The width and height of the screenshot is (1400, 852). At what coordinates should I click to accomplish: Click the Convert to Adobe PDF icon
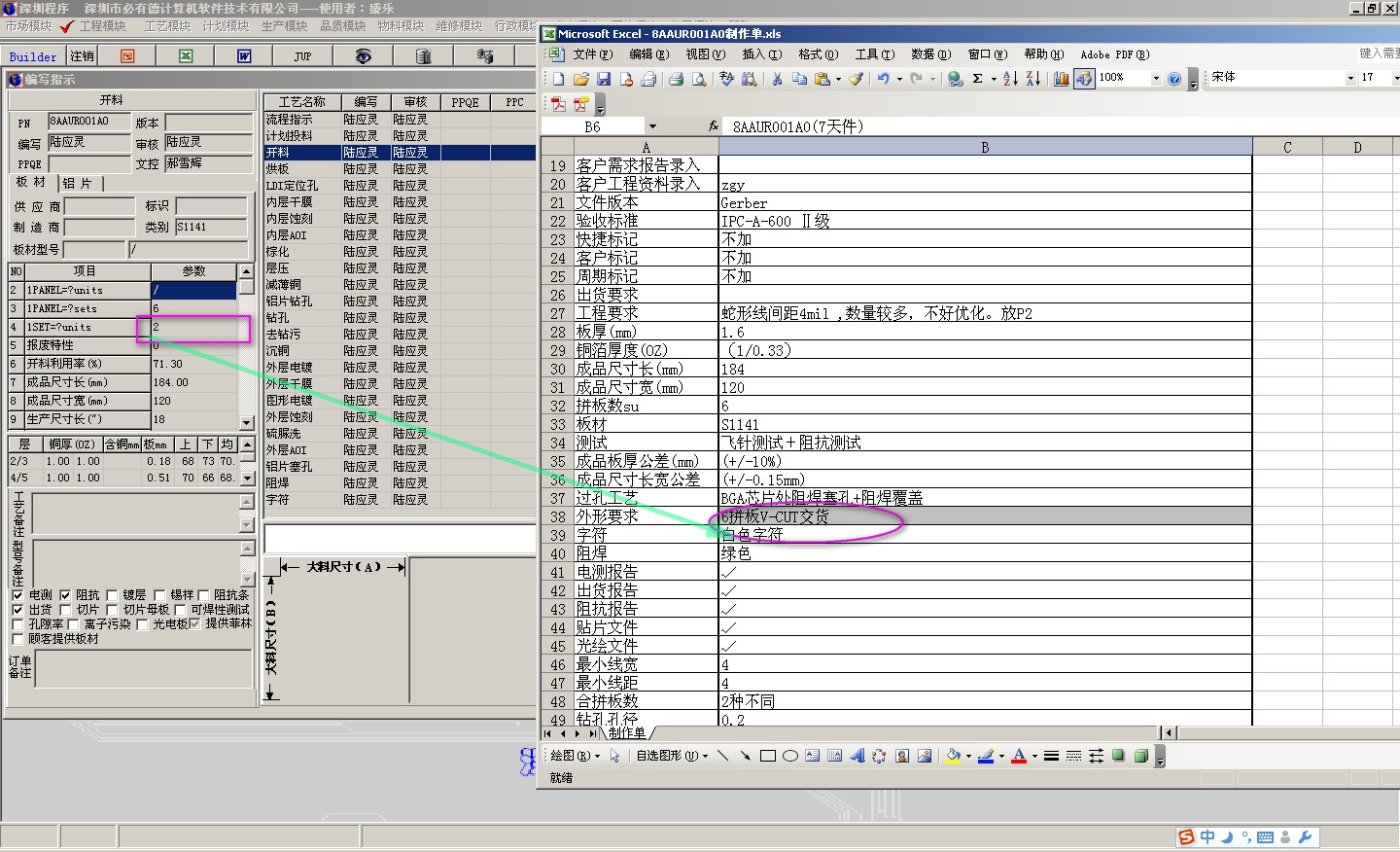pyautogui.click(x=558, y=104)
